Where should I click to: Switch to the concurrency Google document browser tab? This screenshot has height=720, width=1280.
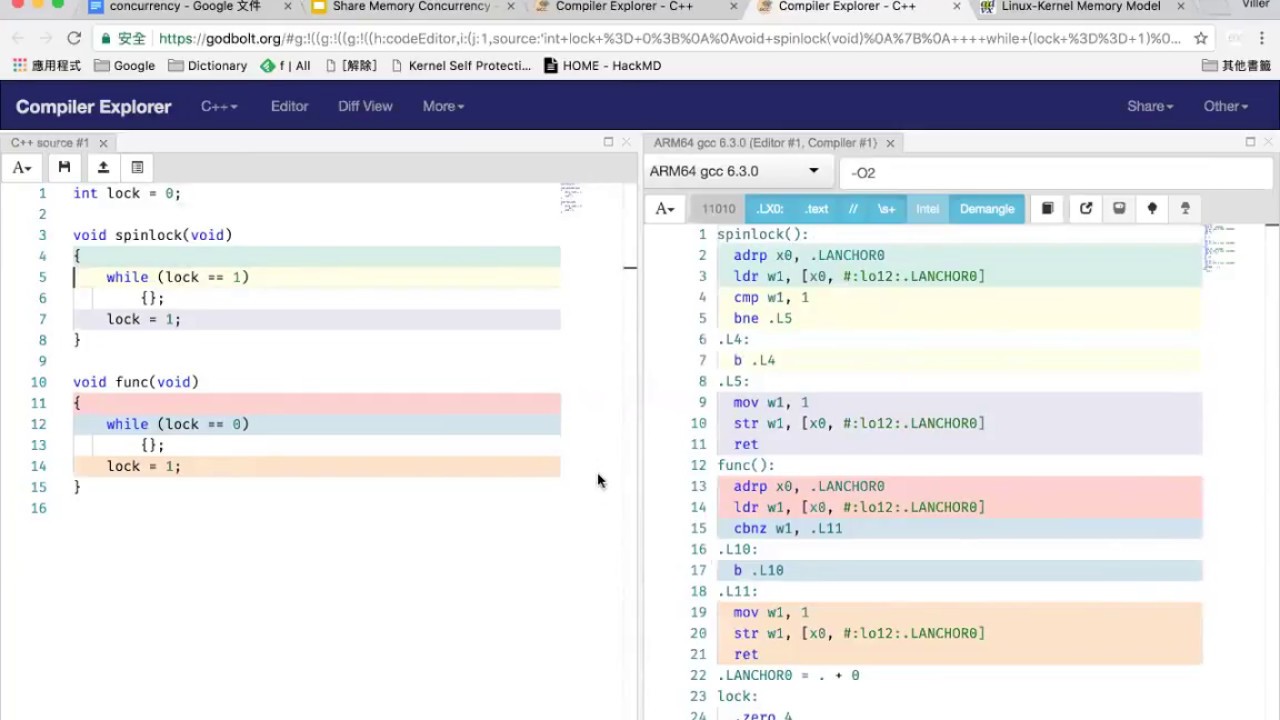pyautogui.click(x=185, y=7)
